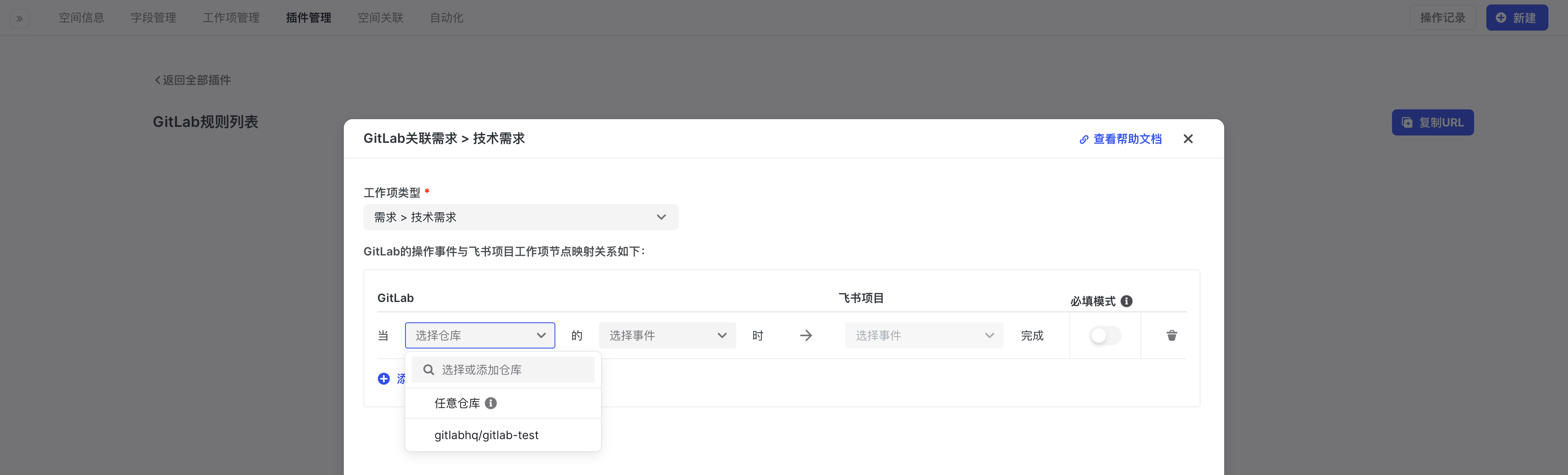The width and height of the screenshot is (1568, 475).
Task: Select the 插件管理 tab
Action: point(309,18)
